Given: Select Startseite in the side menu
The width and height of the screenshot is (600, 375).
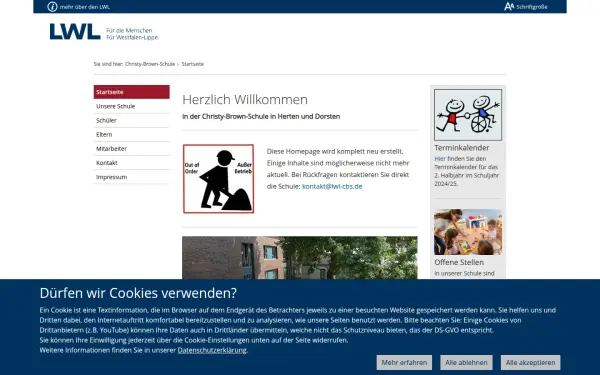Looking at the screenshot, I should 132,92.
